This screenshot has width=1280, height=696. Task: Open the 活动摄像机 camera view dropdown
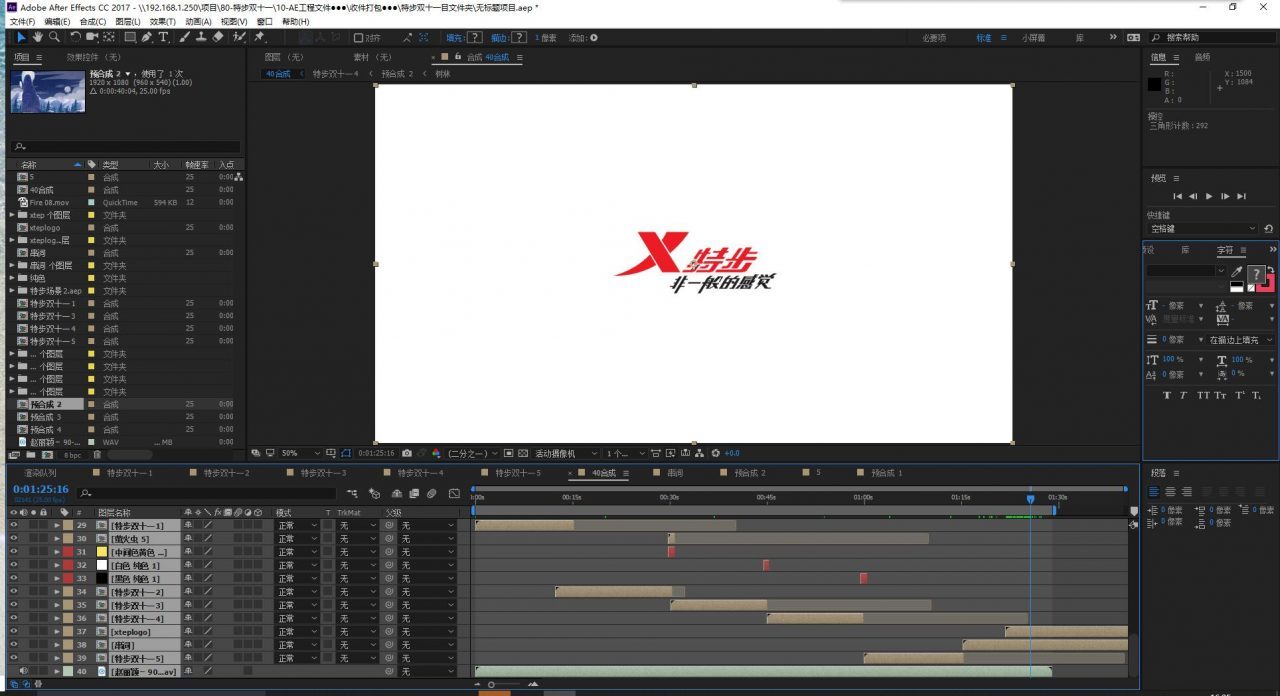point(565,453)
